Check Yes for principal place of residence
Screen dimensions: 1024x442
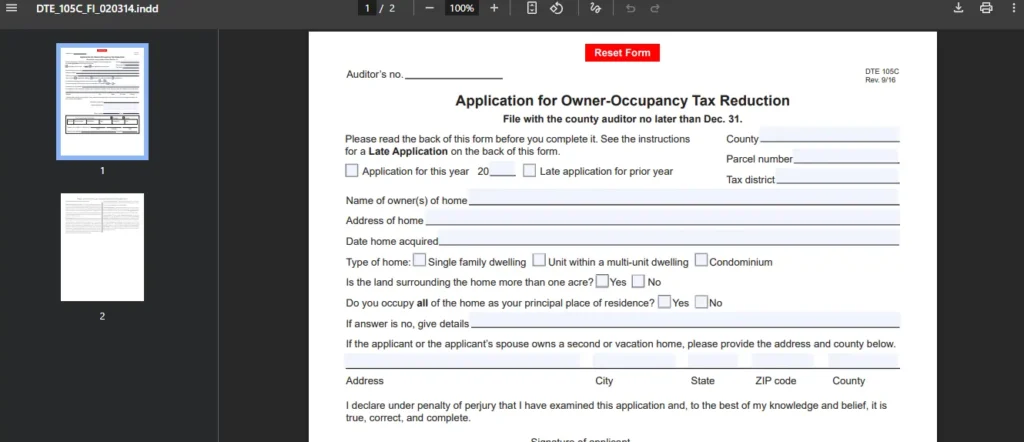point(664,302)
